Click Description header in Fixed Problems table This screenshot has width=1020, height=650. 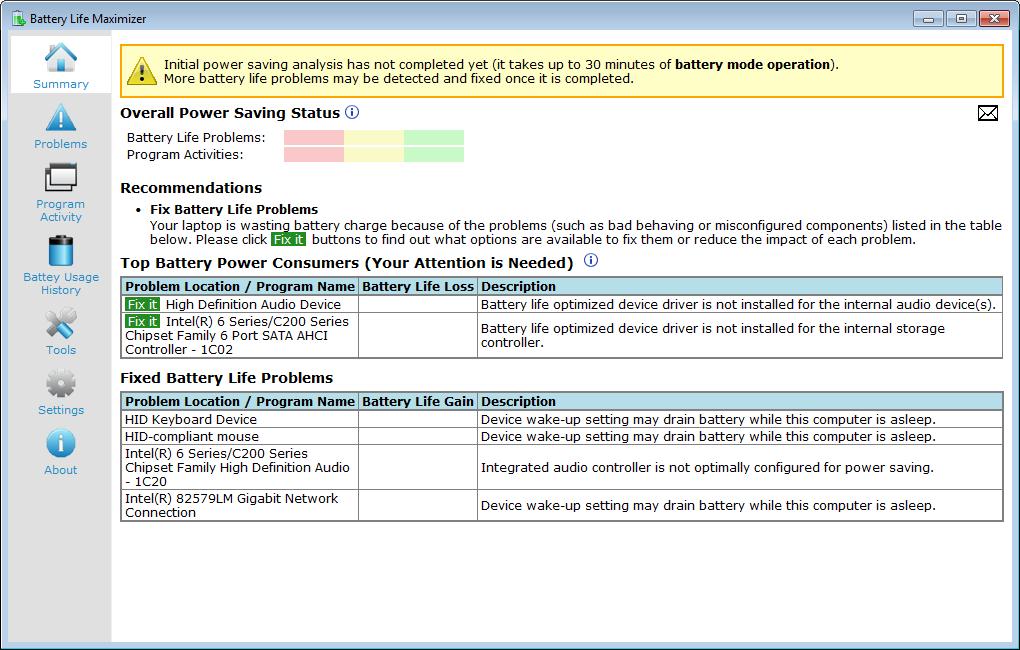[x=740, y=401]
